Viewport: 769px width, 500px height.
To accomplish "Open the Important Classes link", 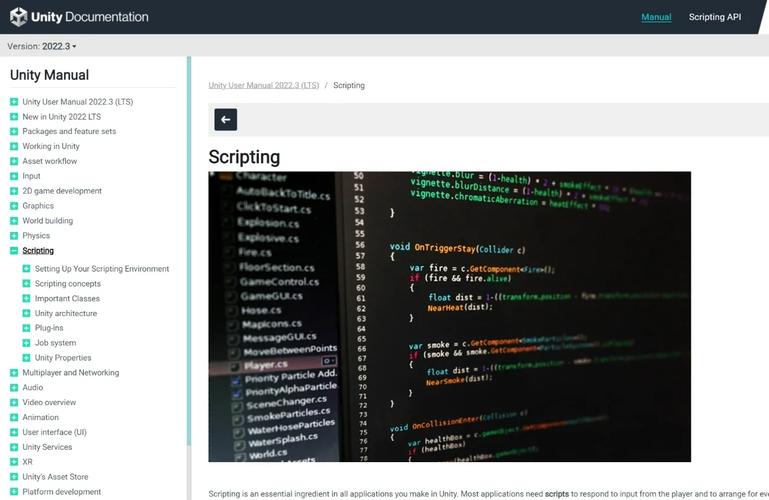I will (67, 298).
